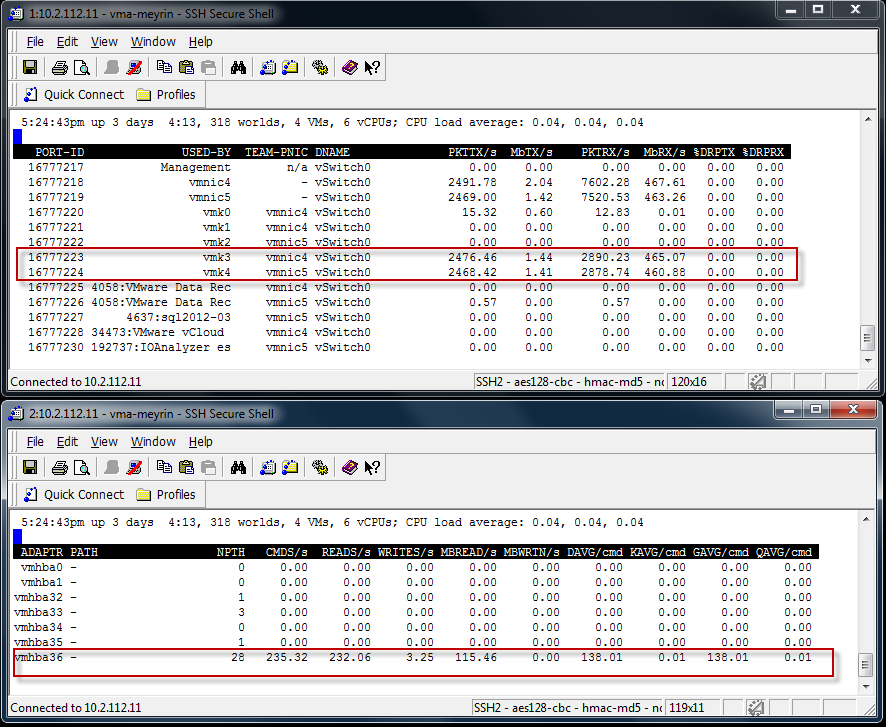This screenshot has height=727, width=886.
Task: Click scrollbar thumb in bottom terminal
Action: [866, 664]
